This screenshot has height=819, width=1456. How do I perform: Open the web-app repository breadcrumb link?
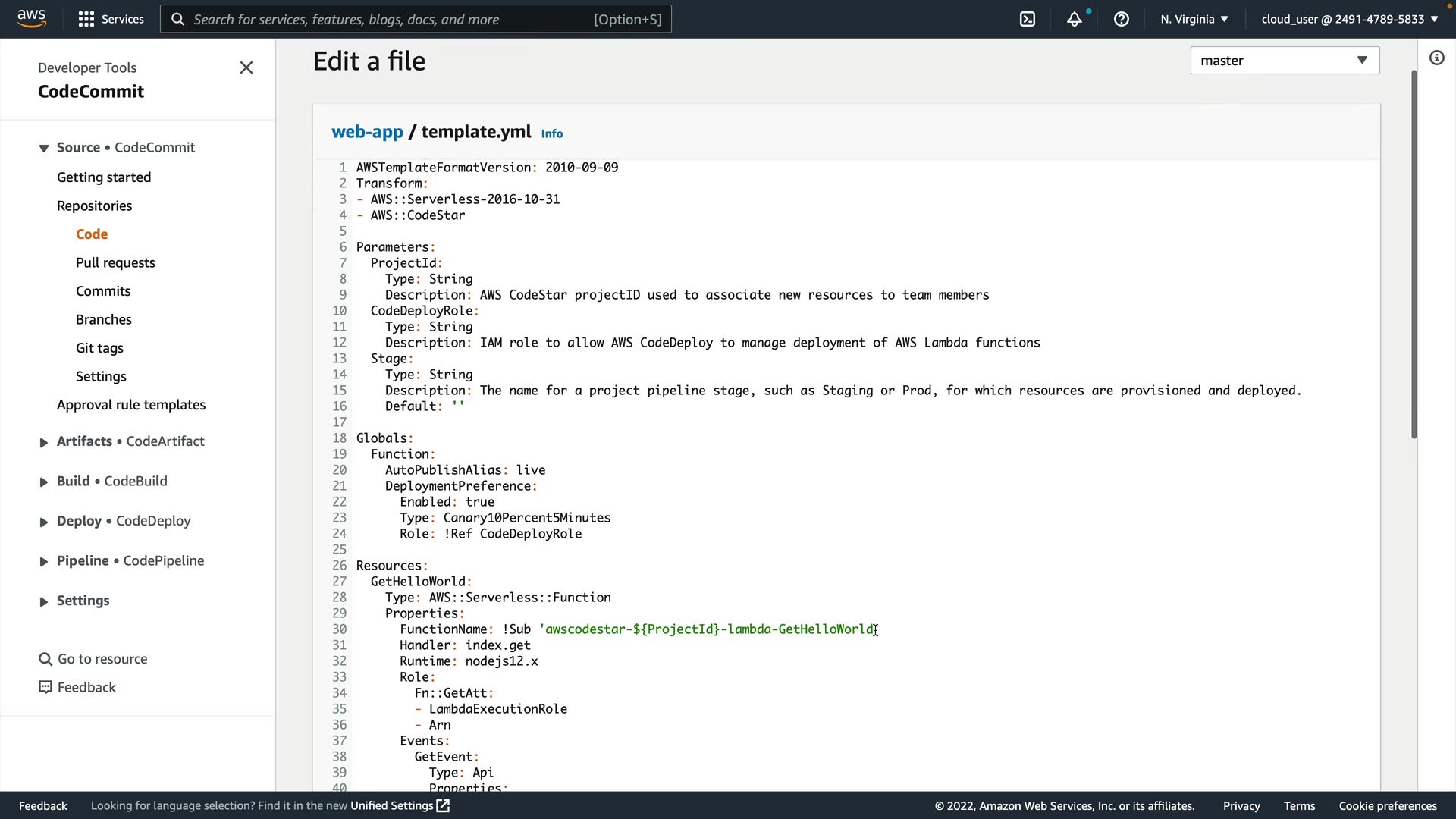point(367,131)
